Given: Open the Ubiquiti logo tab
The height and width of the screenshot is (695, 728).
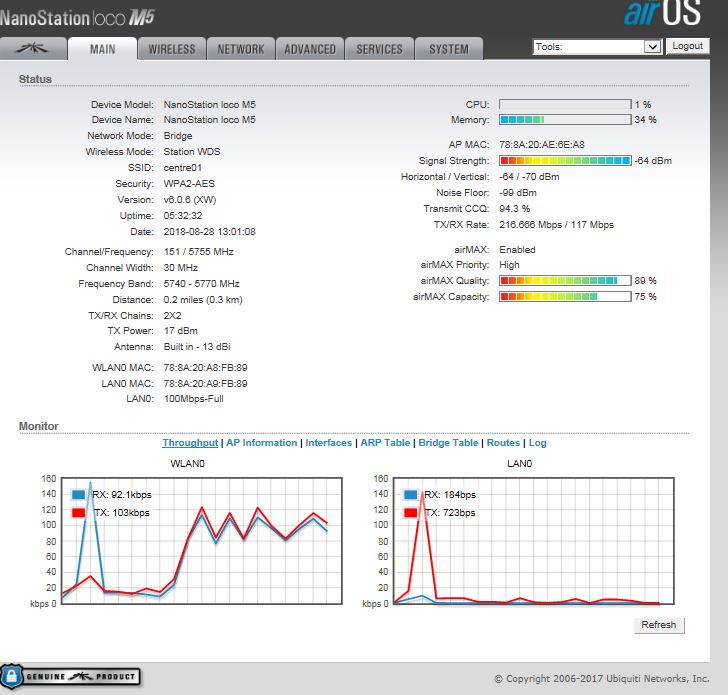Looking at the screenshot, I should click(32, 49).
